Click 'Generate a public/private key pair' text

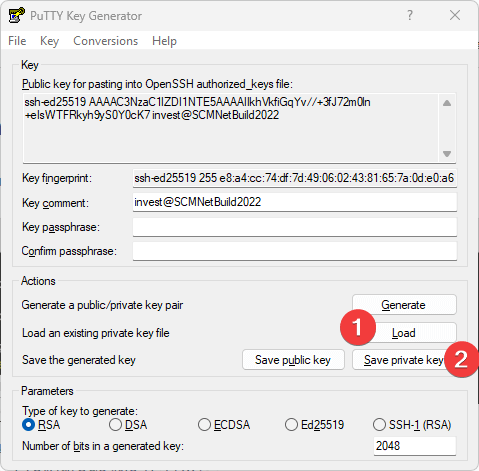point(102,305)
